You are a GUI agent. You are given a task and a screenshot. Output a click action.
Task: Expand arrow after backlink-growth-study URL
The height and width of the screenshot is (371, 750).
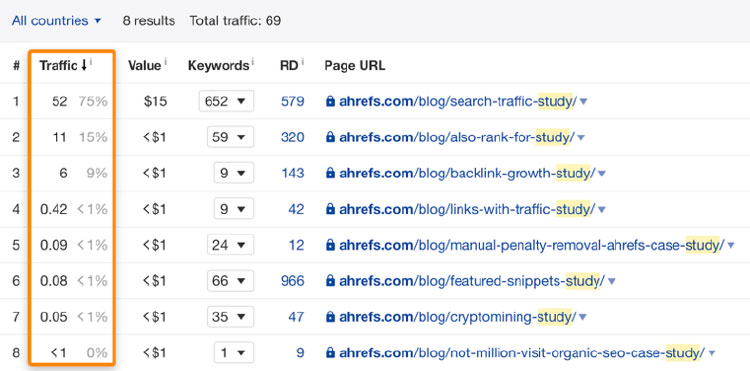pyautogui.click(x=602, y=174)
